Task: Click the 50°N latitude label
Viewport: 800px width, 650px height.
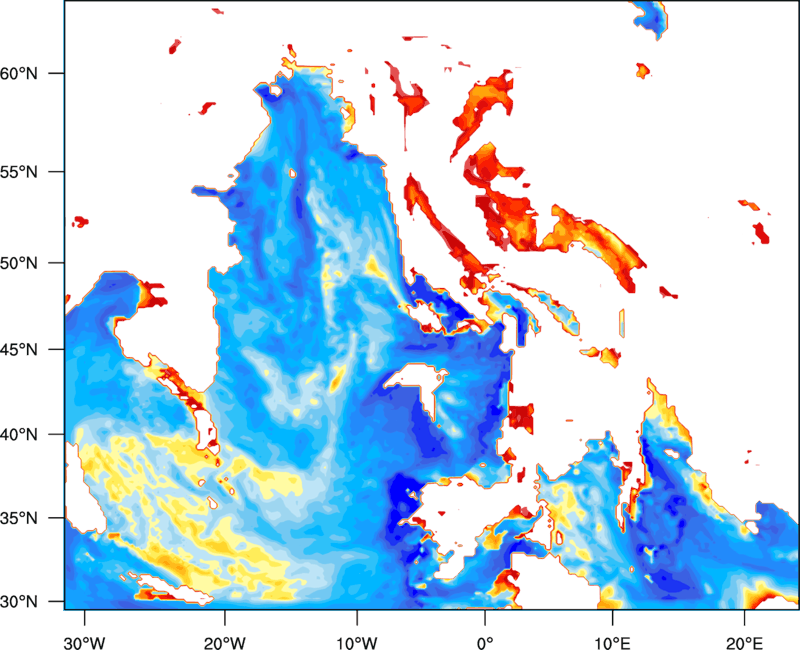Action: (x=19, y=263)
